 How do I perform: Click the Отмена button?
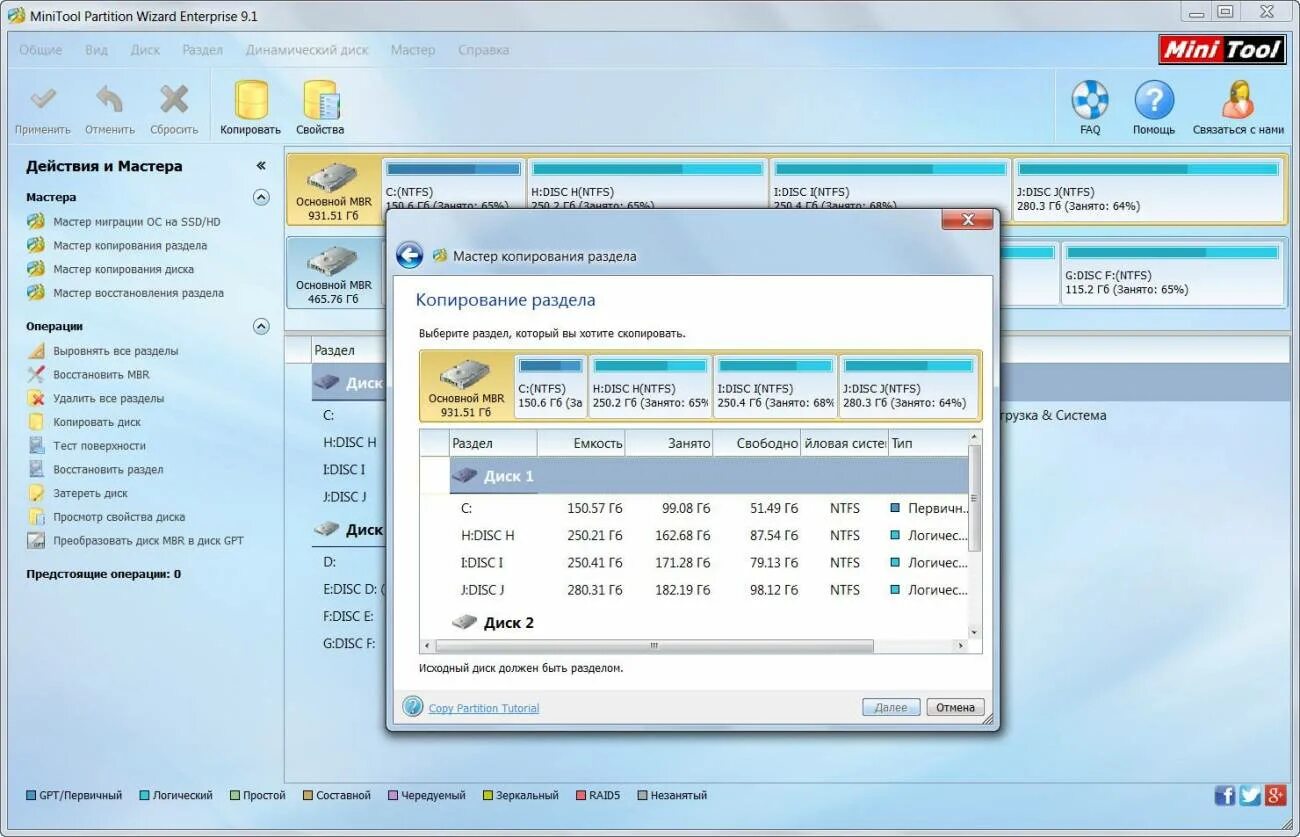pyautogui.click(x=955, y=707)
